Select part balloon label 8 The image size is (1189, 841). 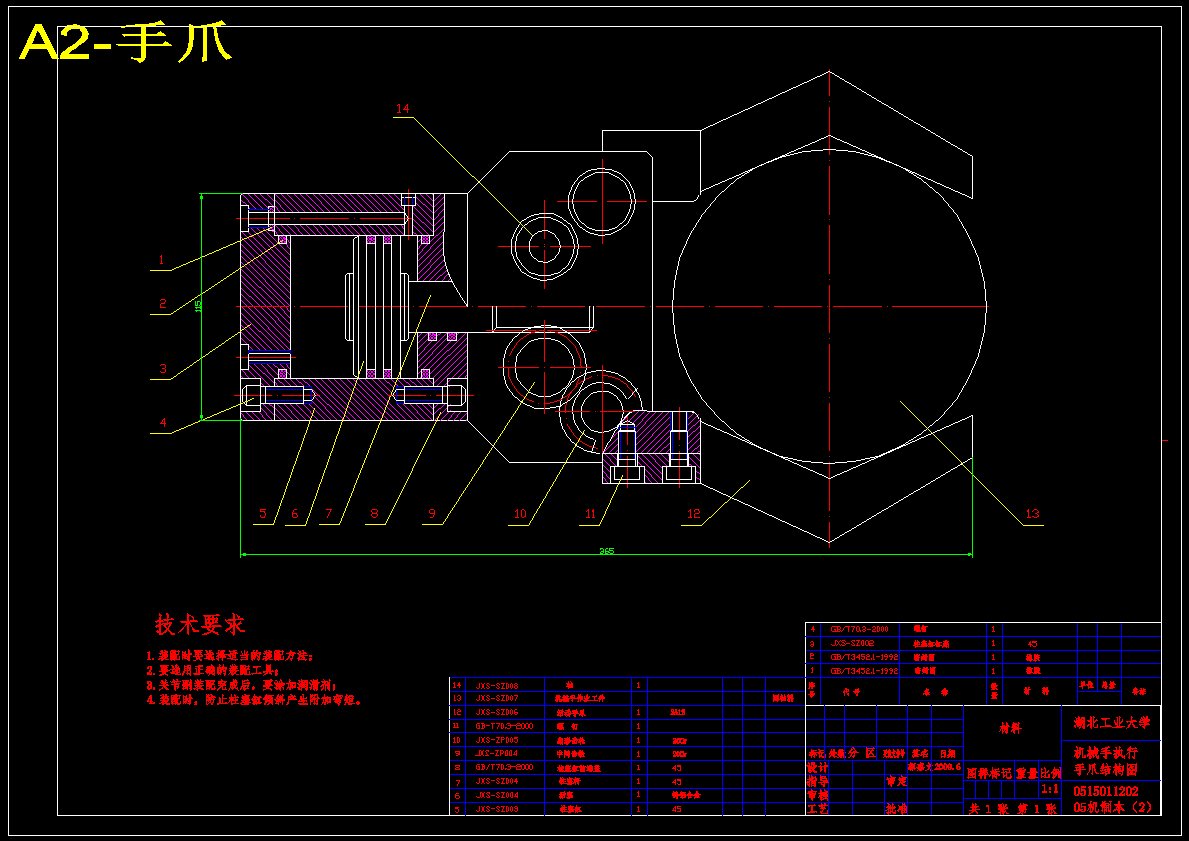pyautogui.click(x=374, y=514)
